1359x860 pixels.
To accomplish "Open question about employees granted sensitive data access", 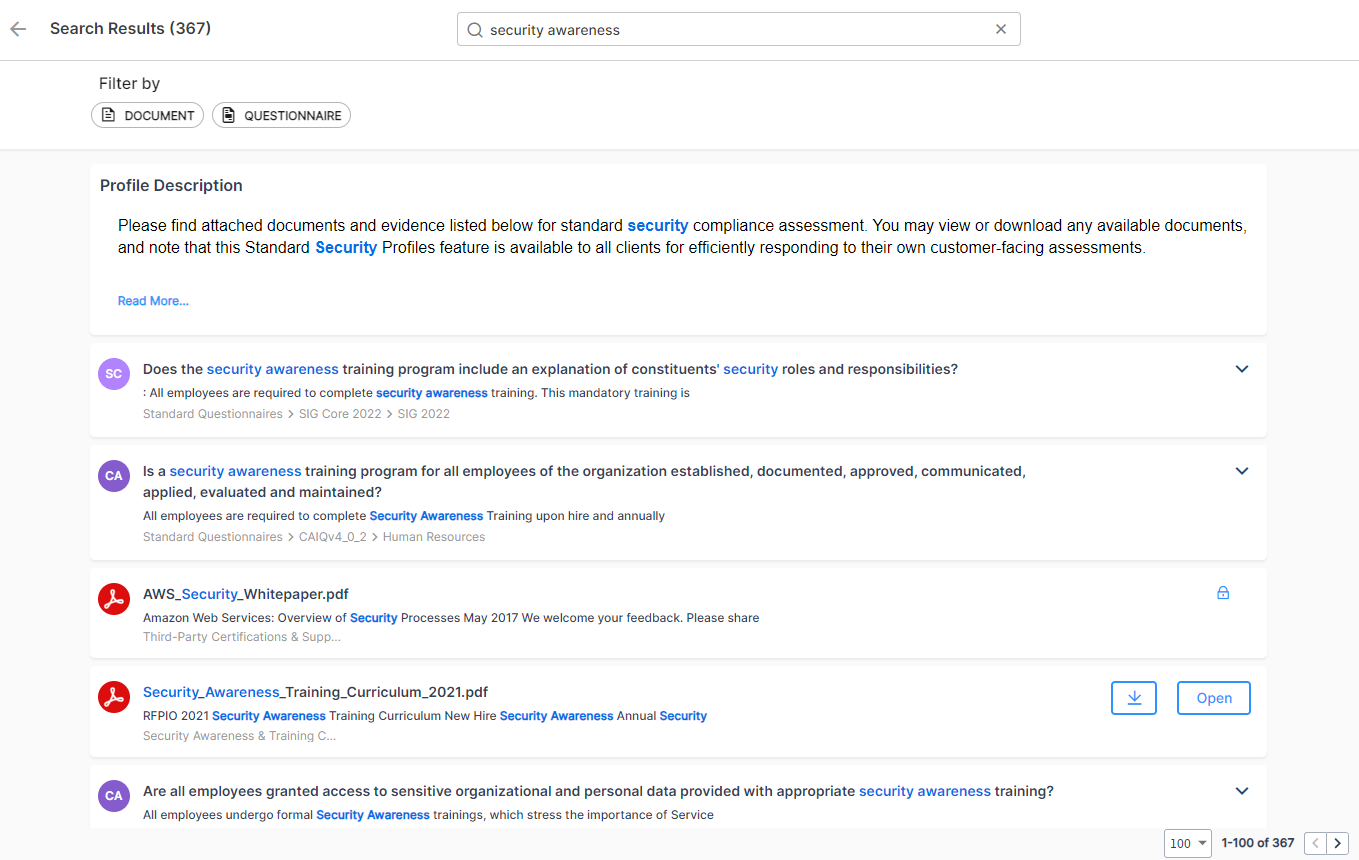I will (x=598, y=791).
